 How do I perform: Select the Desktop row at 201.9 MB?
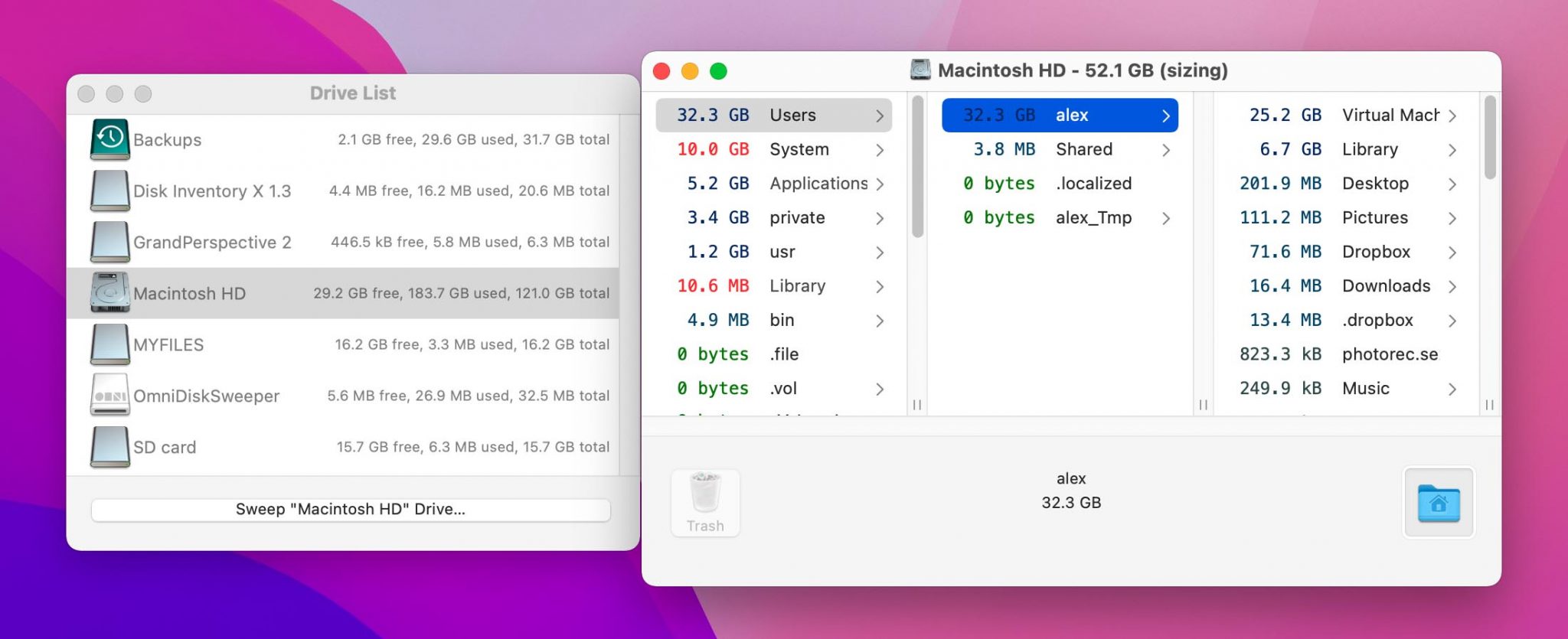coord(1346,184)
